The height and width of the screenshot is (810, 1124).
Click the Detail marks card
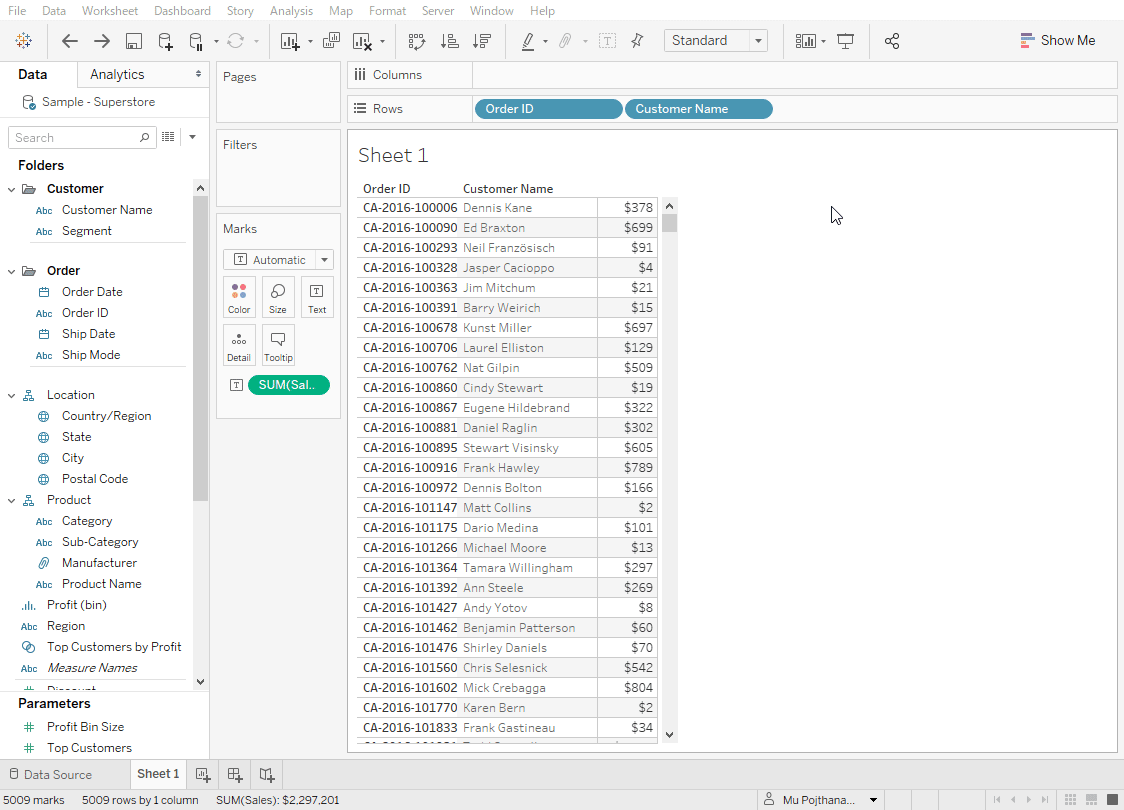click(x=239, y=345)
